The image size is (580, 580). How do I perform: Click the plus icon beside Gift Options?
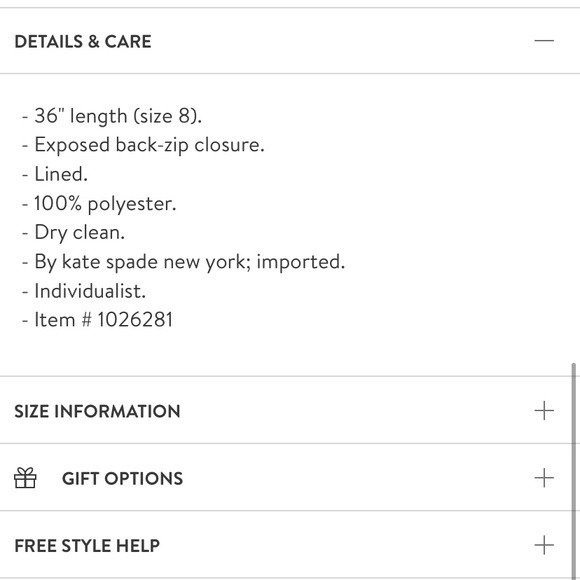point(544,478)
